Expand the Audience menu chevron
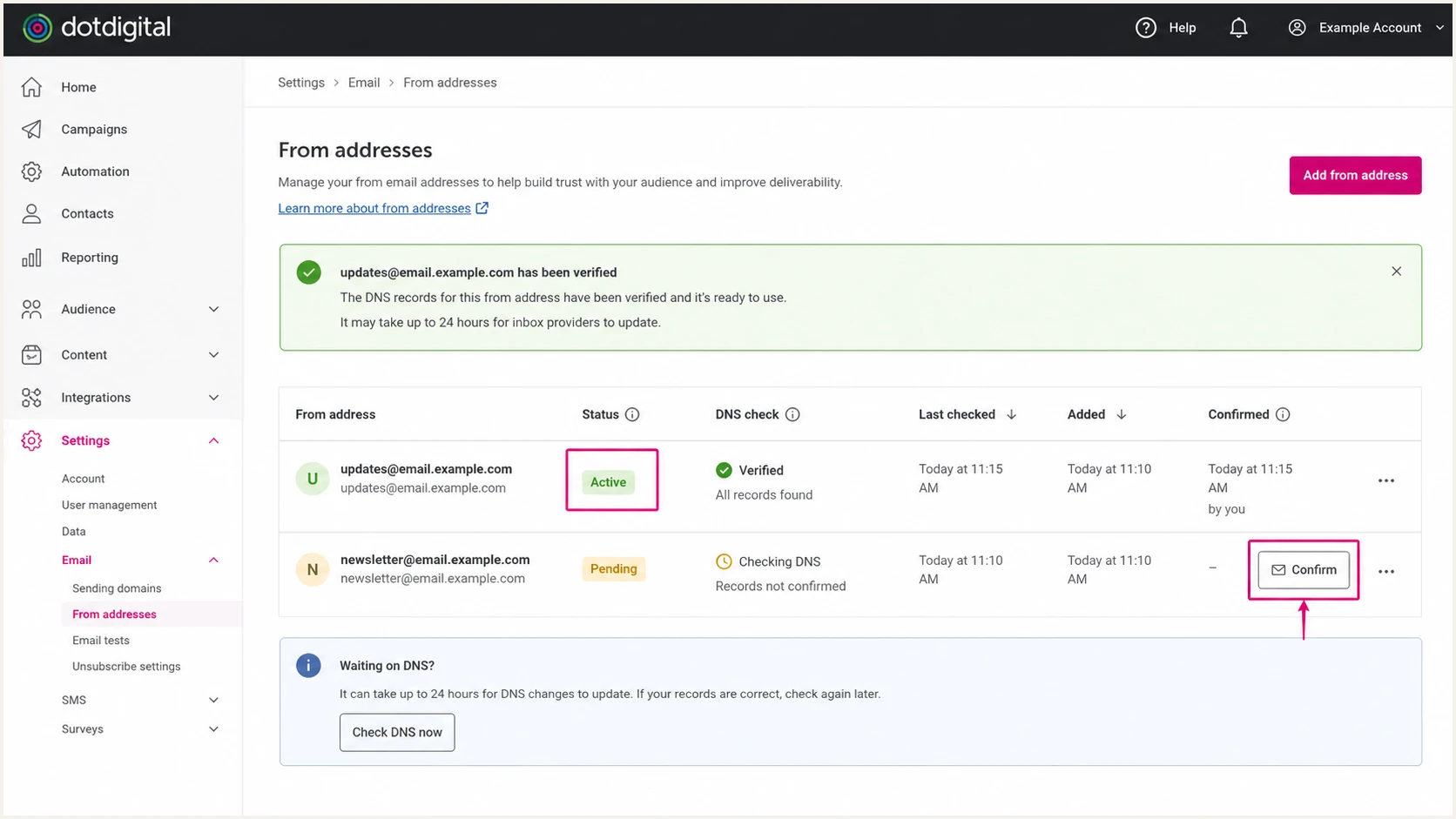Viewport: 1456px width, 819px height. tap(214, 309)
